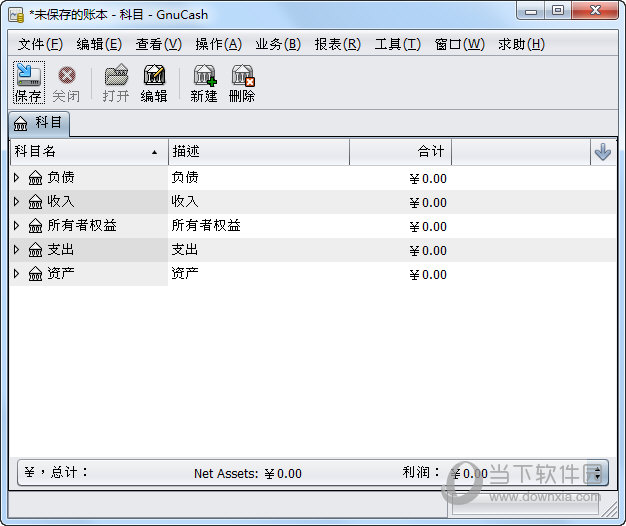Viewport: 626px width, 526px height.
Task: Click the ¥0.00 total in 负债 row
Action: (428, 179)
